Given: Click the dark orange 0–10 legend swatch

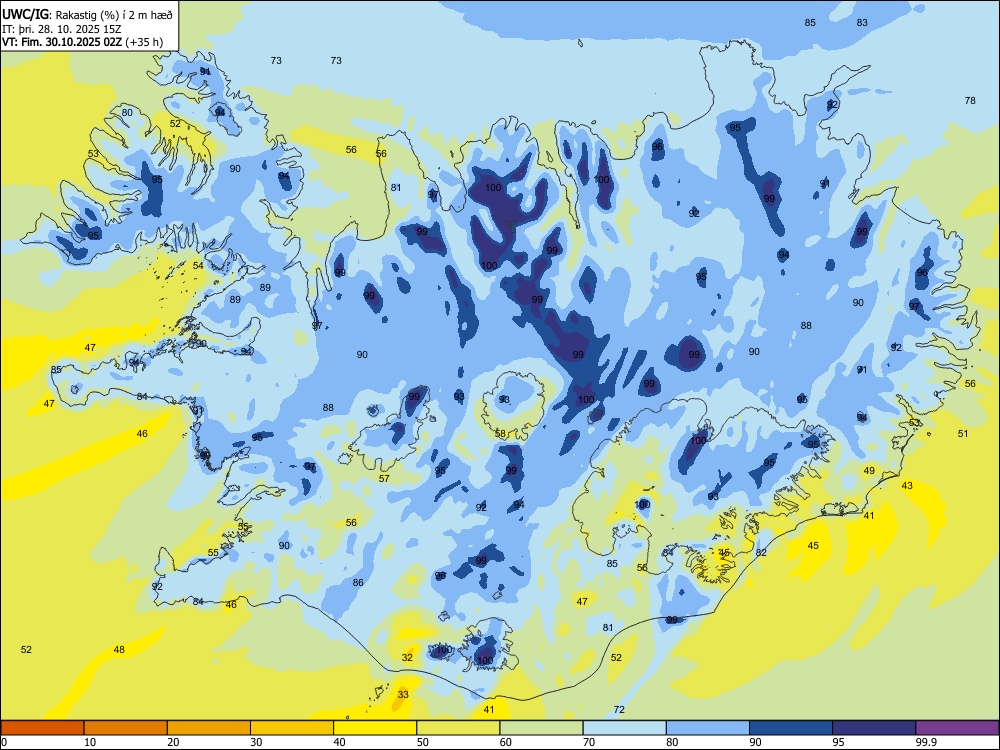Looking at the screenshot, I should [x=42, y=728].
